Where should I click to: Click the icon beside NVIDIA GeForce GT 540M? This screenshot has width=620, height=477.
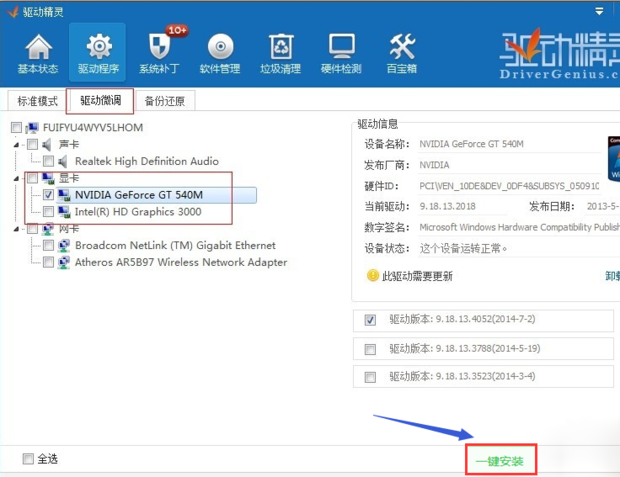(x=64, y=195)
